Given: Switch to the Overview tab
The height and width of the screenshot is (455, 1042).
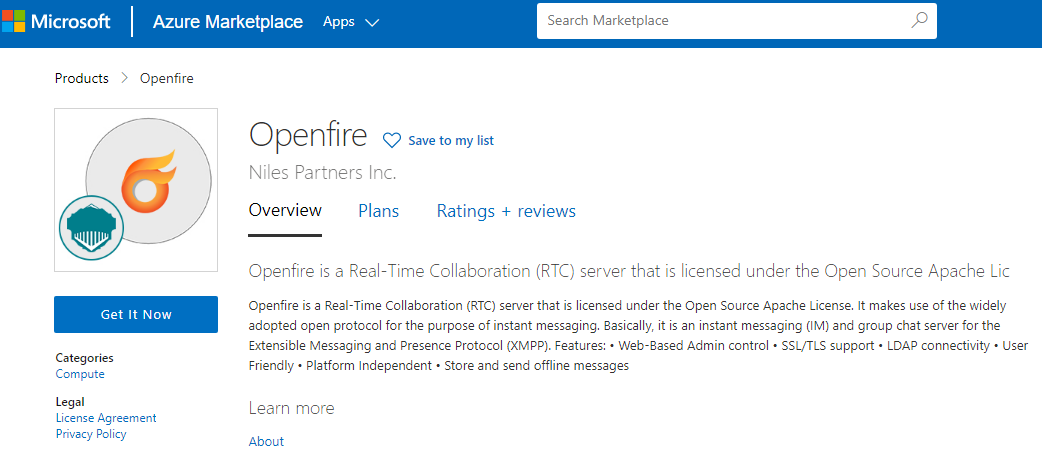Looking at the screenshot, I should (x=285, y=211).
